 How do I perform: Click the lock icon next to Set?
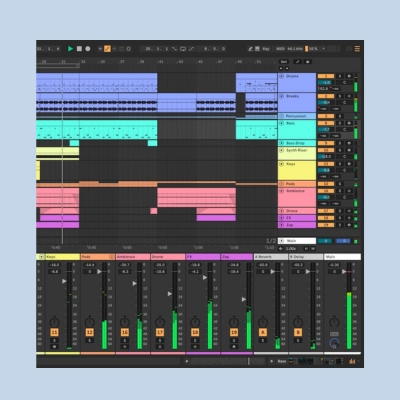point(308,62)
